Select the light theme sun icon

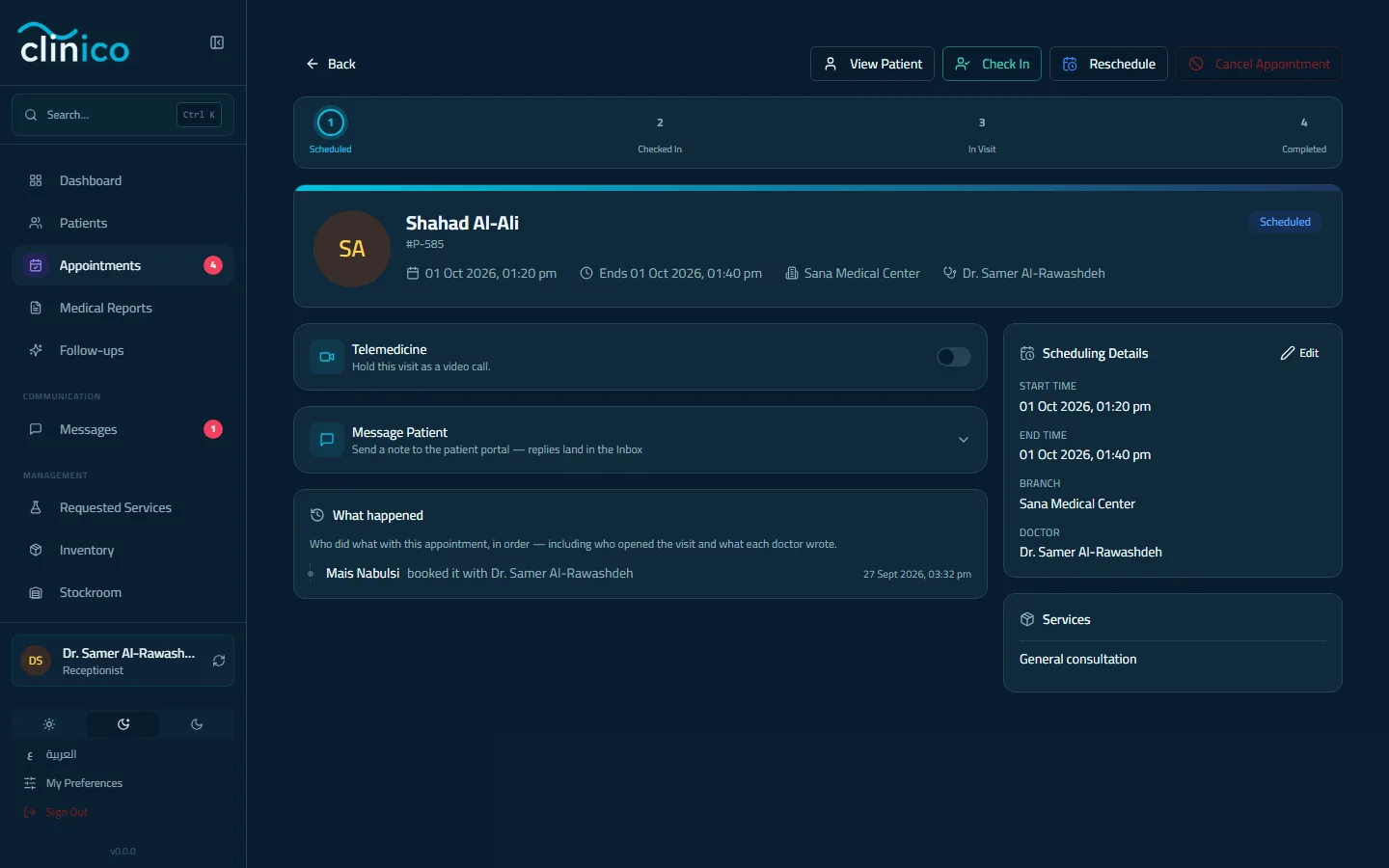[49, 724]
